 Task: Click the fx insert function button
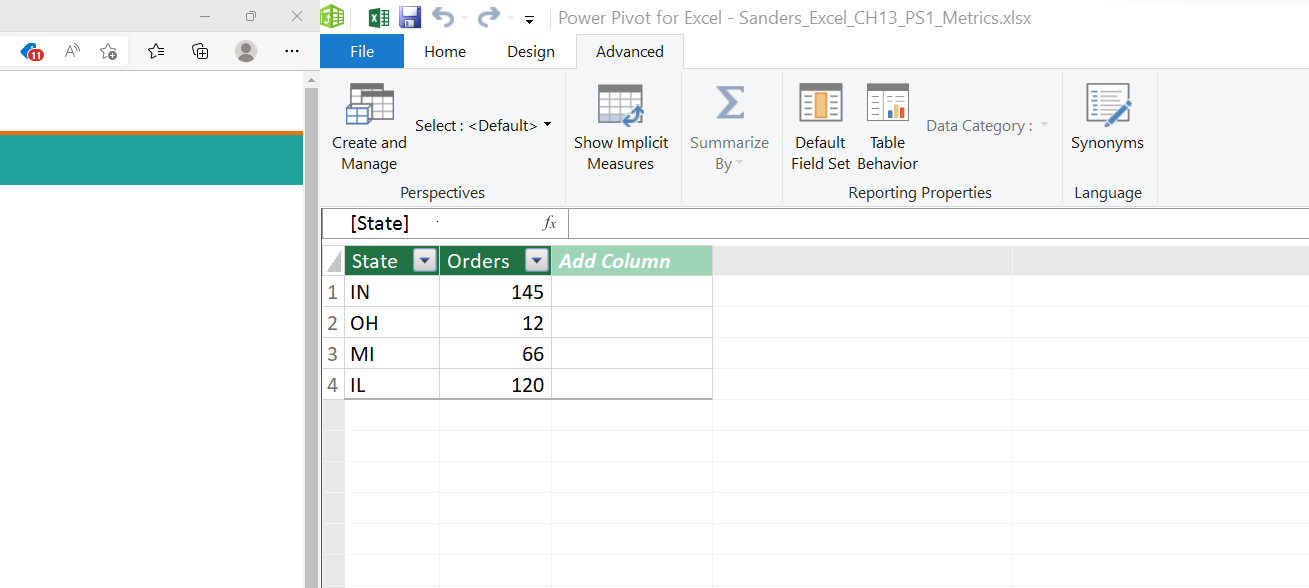[x=549, y=224]
